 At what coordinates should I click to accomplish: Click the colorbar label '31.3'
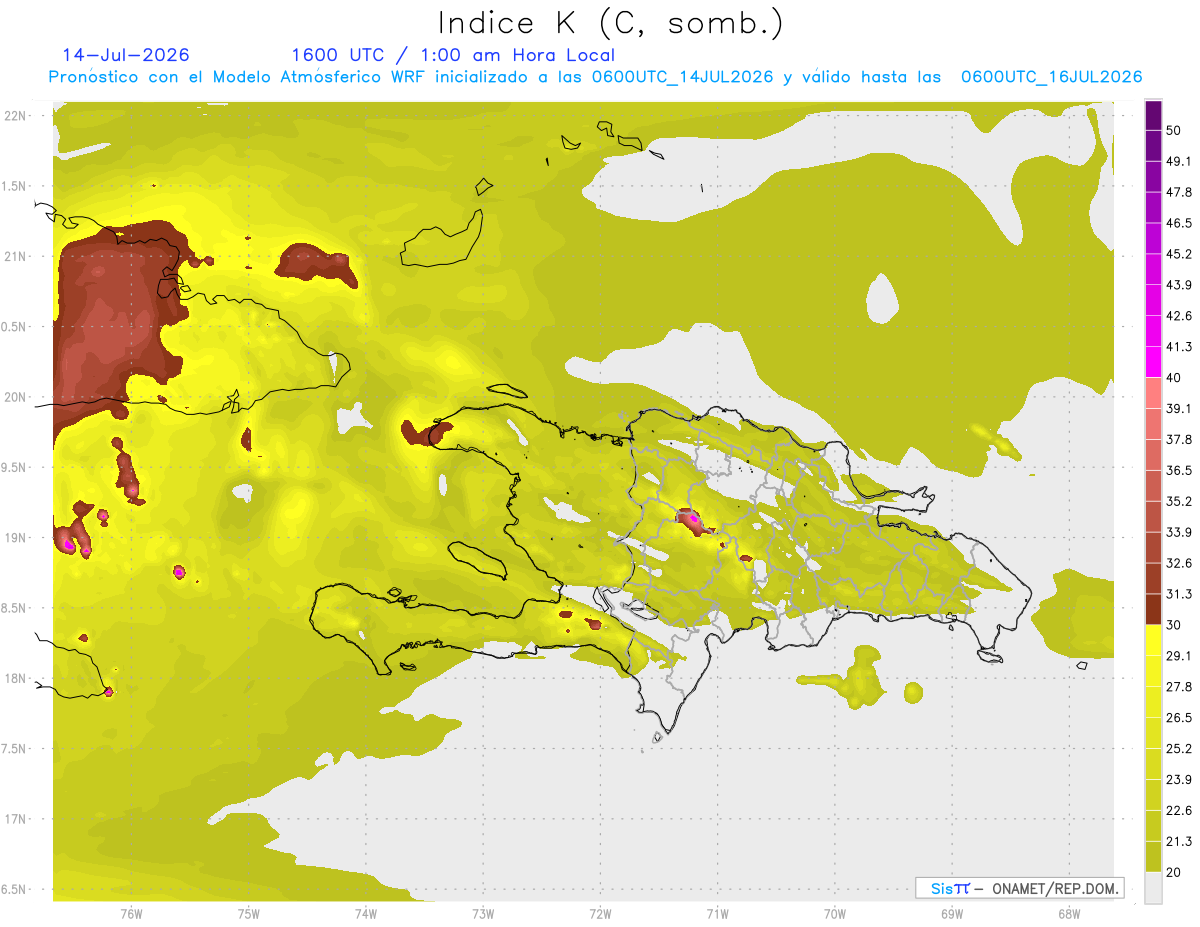coord(1179,594)
